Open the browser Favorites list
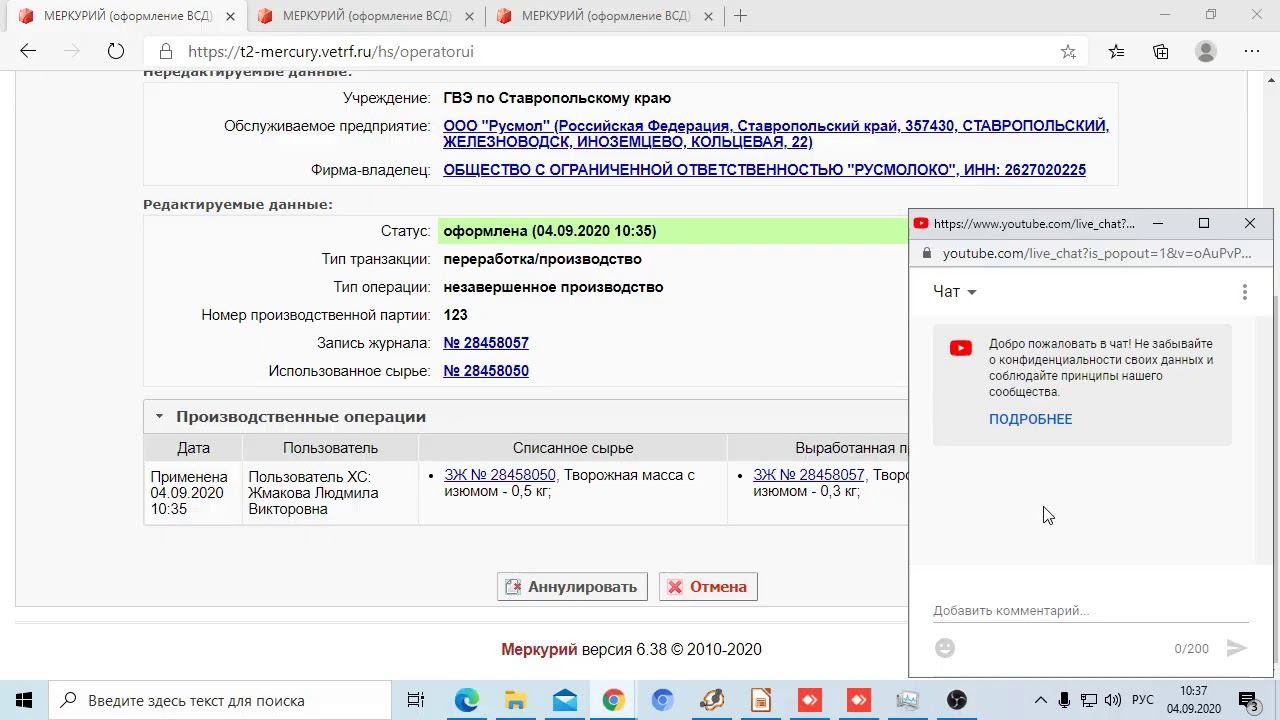 (x=1116, y=52)
